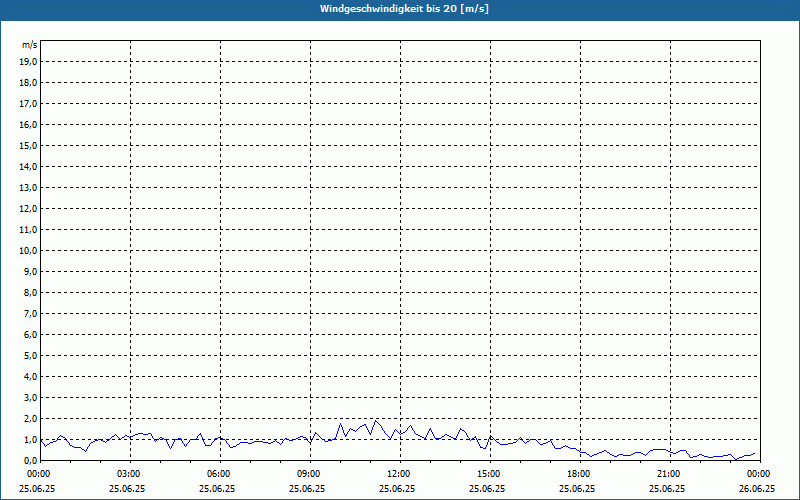Select the 10,0 y-axis tick label
Viewport: 800px width, 500px height.
pos(28,250)
